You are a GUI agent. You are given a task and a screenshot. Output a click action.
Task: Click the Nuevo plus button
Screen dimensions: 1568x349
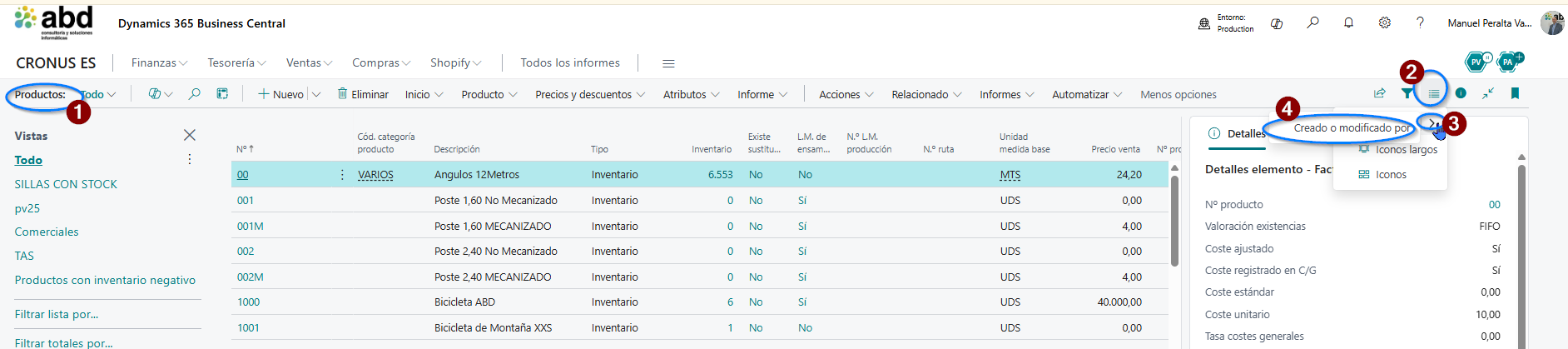click(280, 94)
